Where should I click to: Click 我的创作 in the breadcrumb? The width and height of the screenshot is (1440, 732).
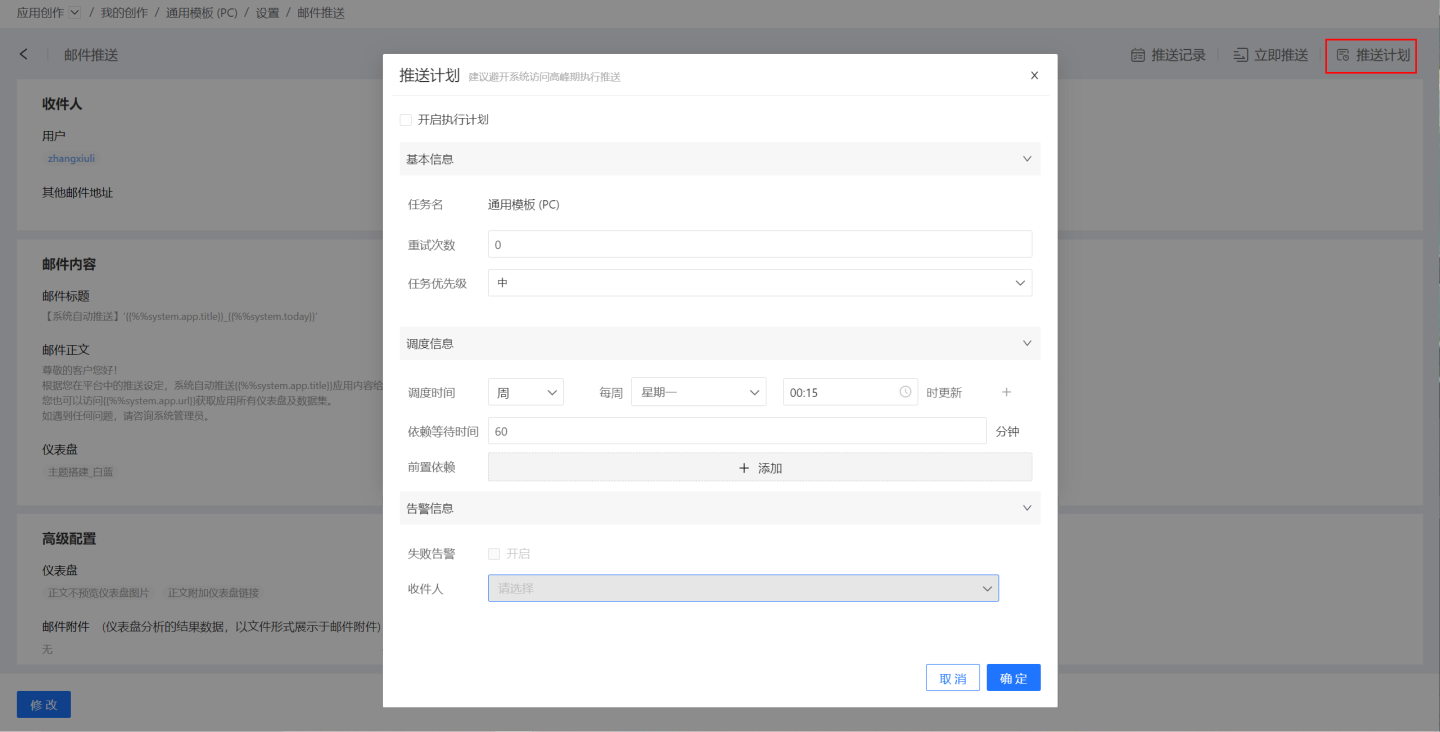124,13
